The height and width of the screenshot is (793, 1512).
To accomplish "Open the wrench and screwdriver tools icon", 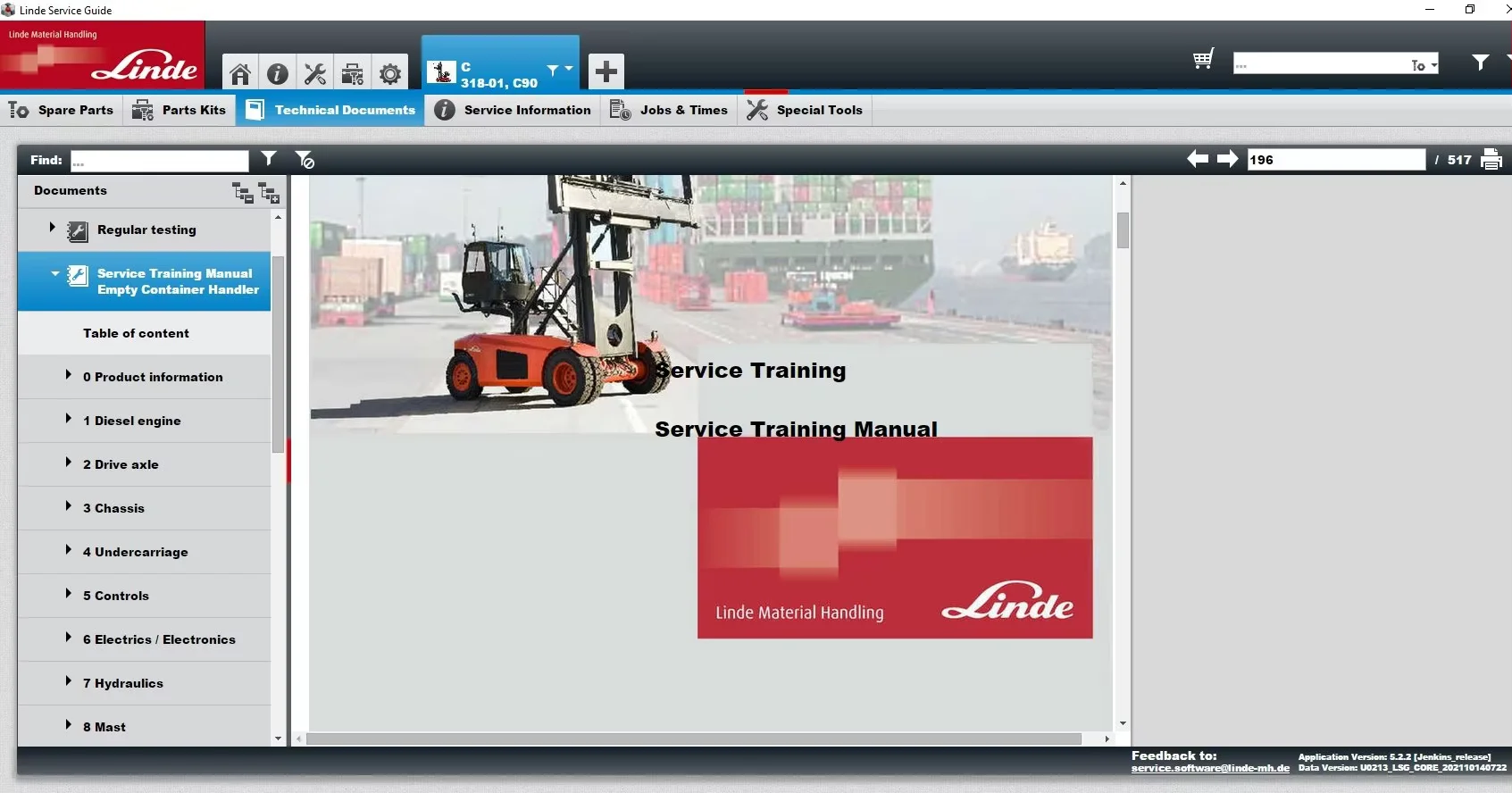I will pos(315,73).
